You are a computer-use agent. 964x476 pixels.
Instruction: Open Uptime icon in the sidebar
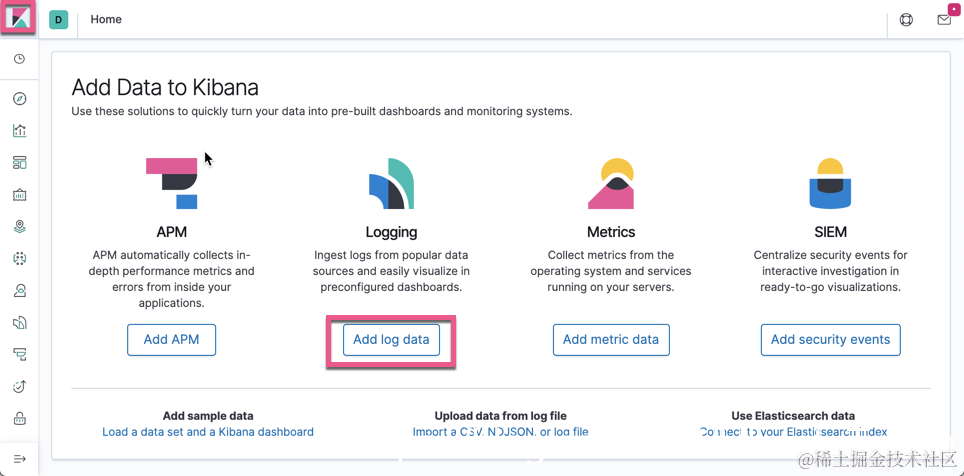20,386
